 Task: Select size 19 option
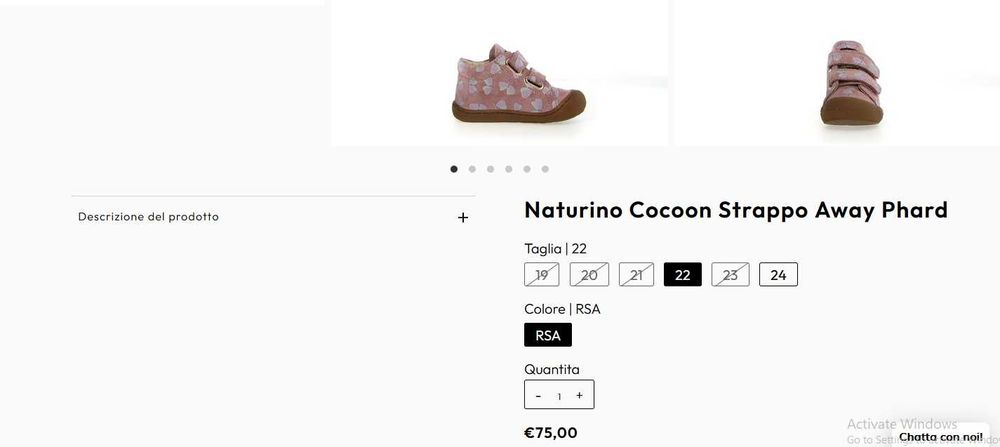click(542, 275)
